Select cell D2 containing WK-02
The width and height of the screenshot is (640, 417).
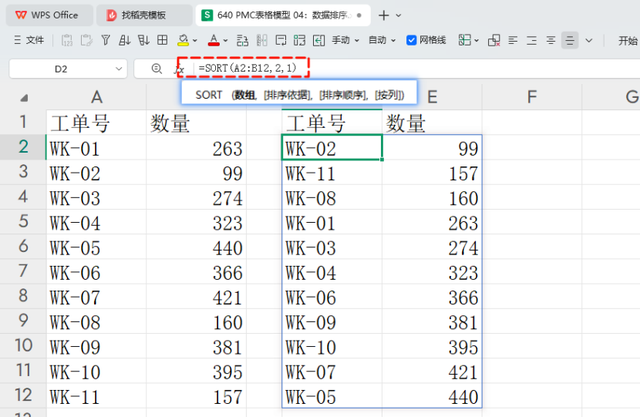(x=332, y=147)
